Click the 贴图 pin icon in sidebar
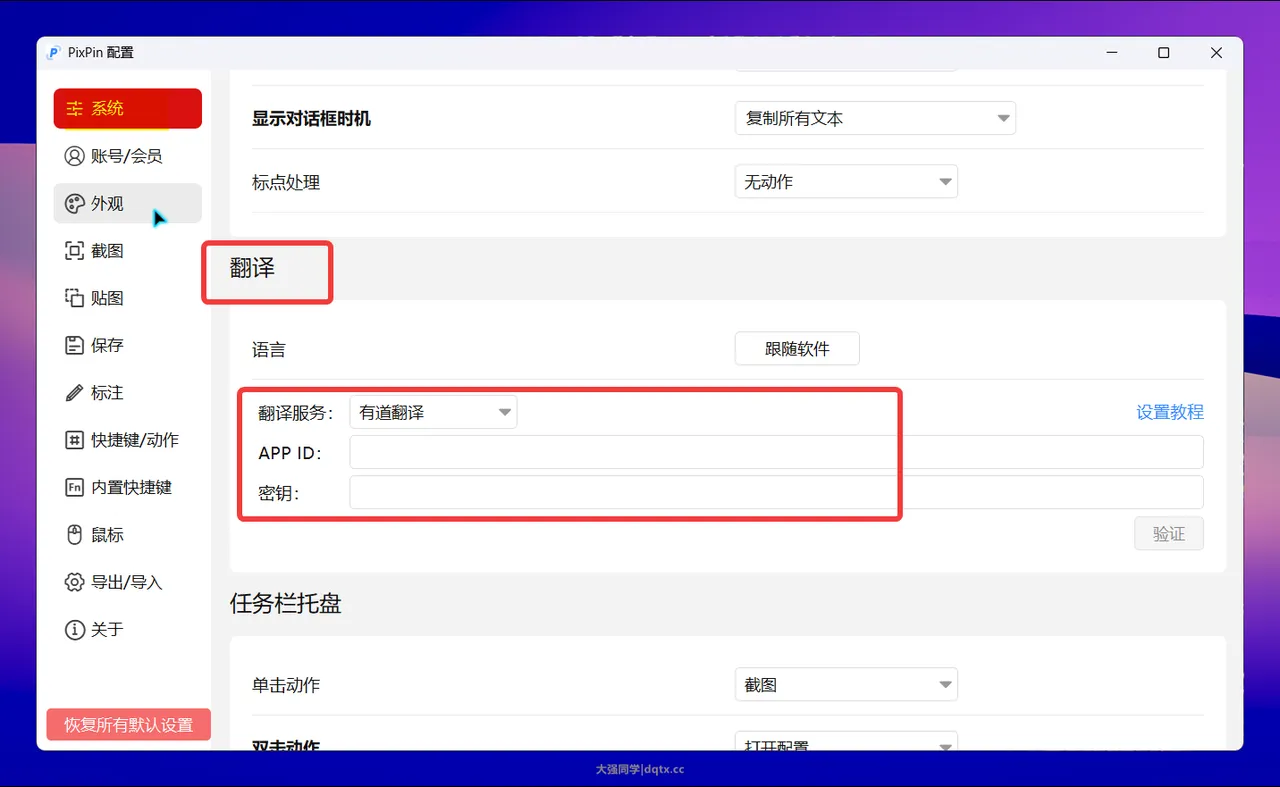The width and height of the screenshot is (1280, 787). pyautogui.click(x=74, y=298)
